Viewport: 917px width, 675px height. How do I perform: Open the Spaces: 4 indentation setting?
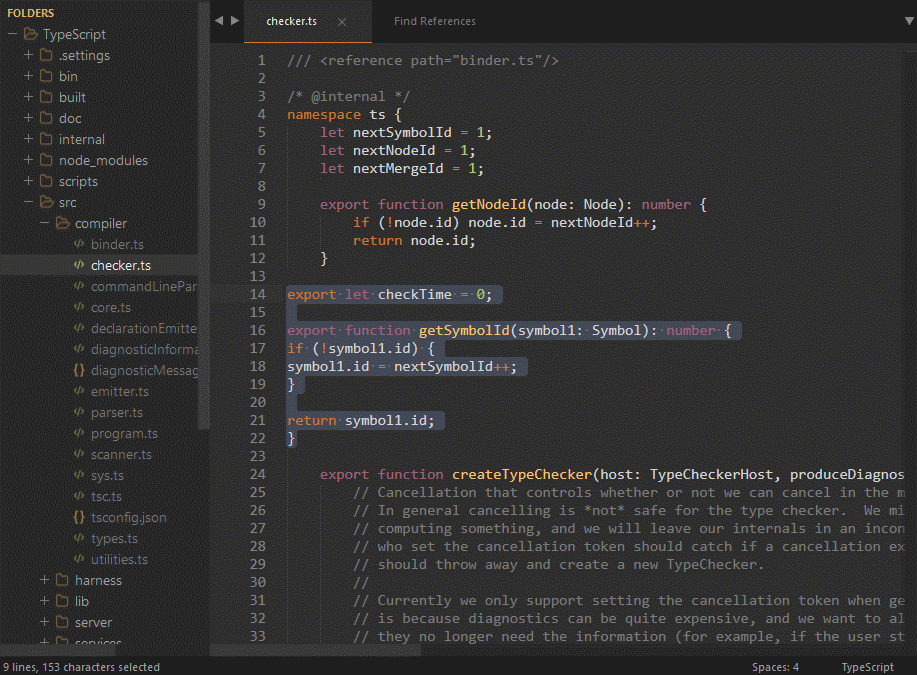click(775, 667)
